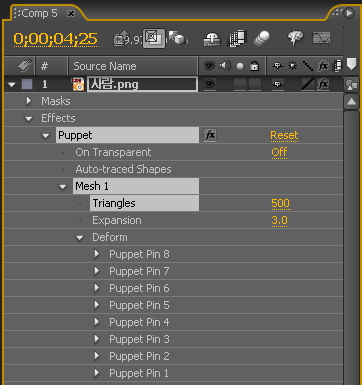
Task: Click the Frame Blending column header icon
Action: 338,66
